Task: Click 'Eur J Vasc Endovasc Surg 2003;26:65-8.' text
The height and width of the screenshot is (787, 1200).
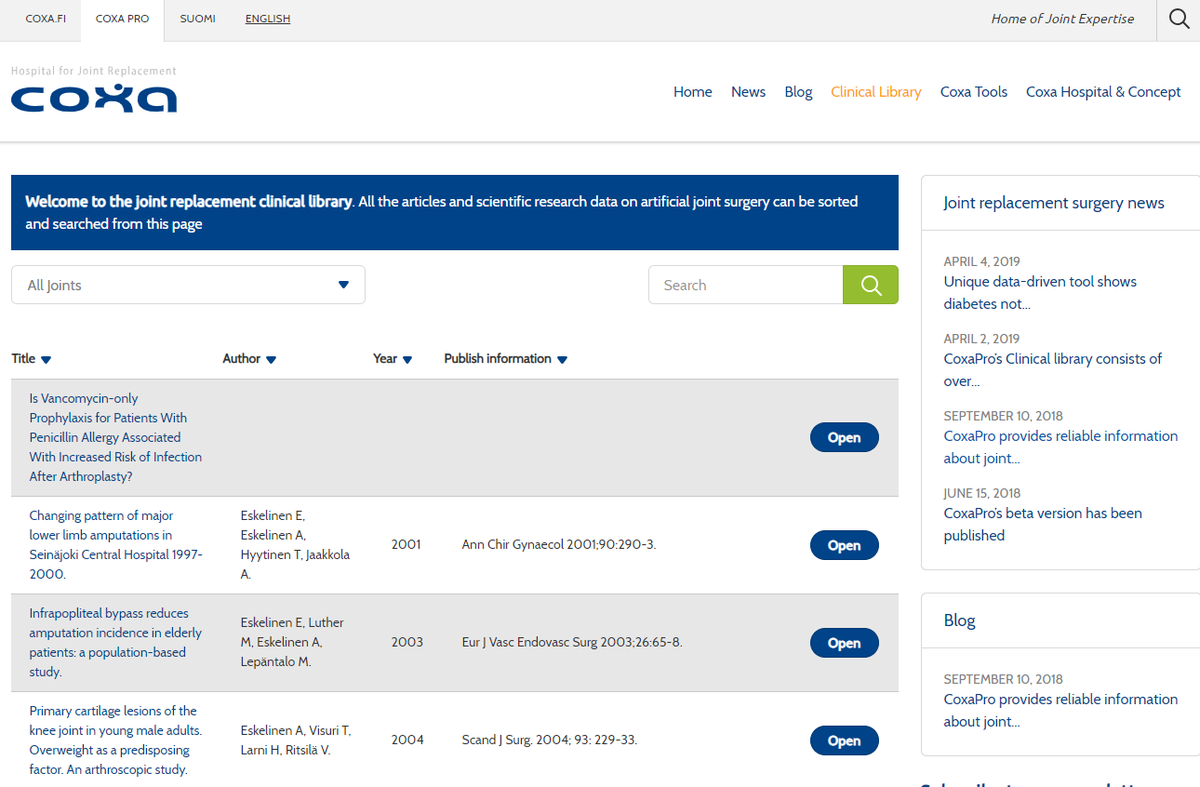Action: (572, 643)
